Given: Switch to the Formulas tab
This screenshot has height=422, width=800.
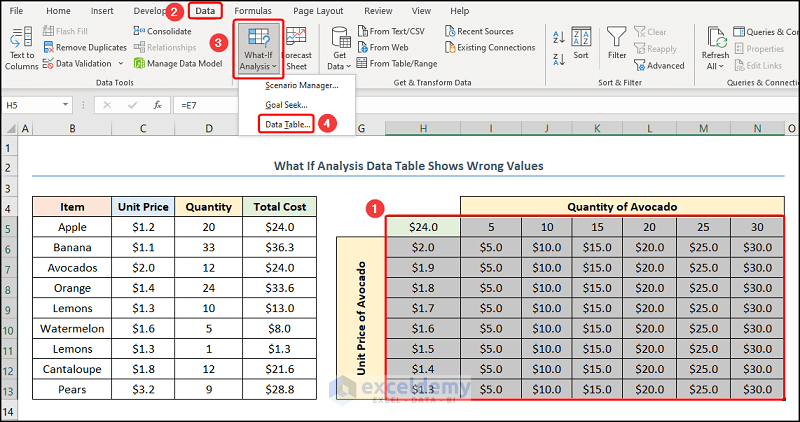Looking at the screenshot, I should coord(252,11).
